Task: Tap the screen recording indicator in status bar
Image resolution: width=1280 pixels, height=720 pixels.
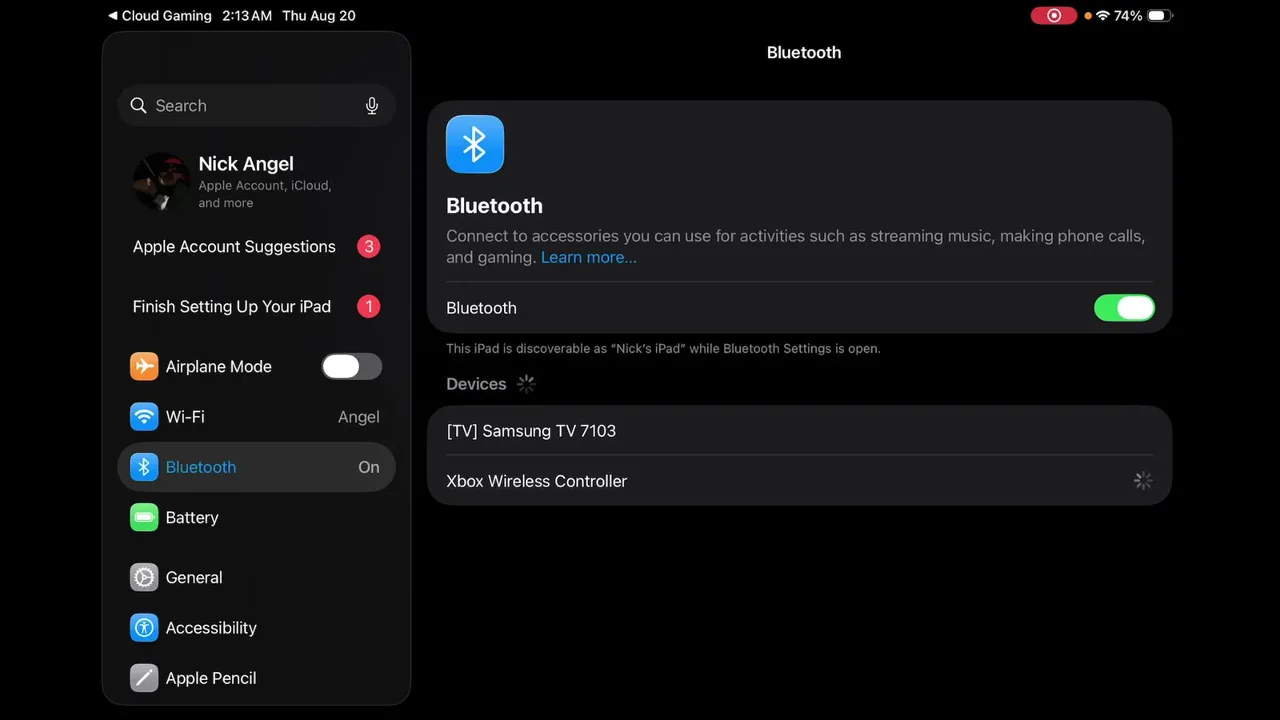Action: coord(1053,16)
